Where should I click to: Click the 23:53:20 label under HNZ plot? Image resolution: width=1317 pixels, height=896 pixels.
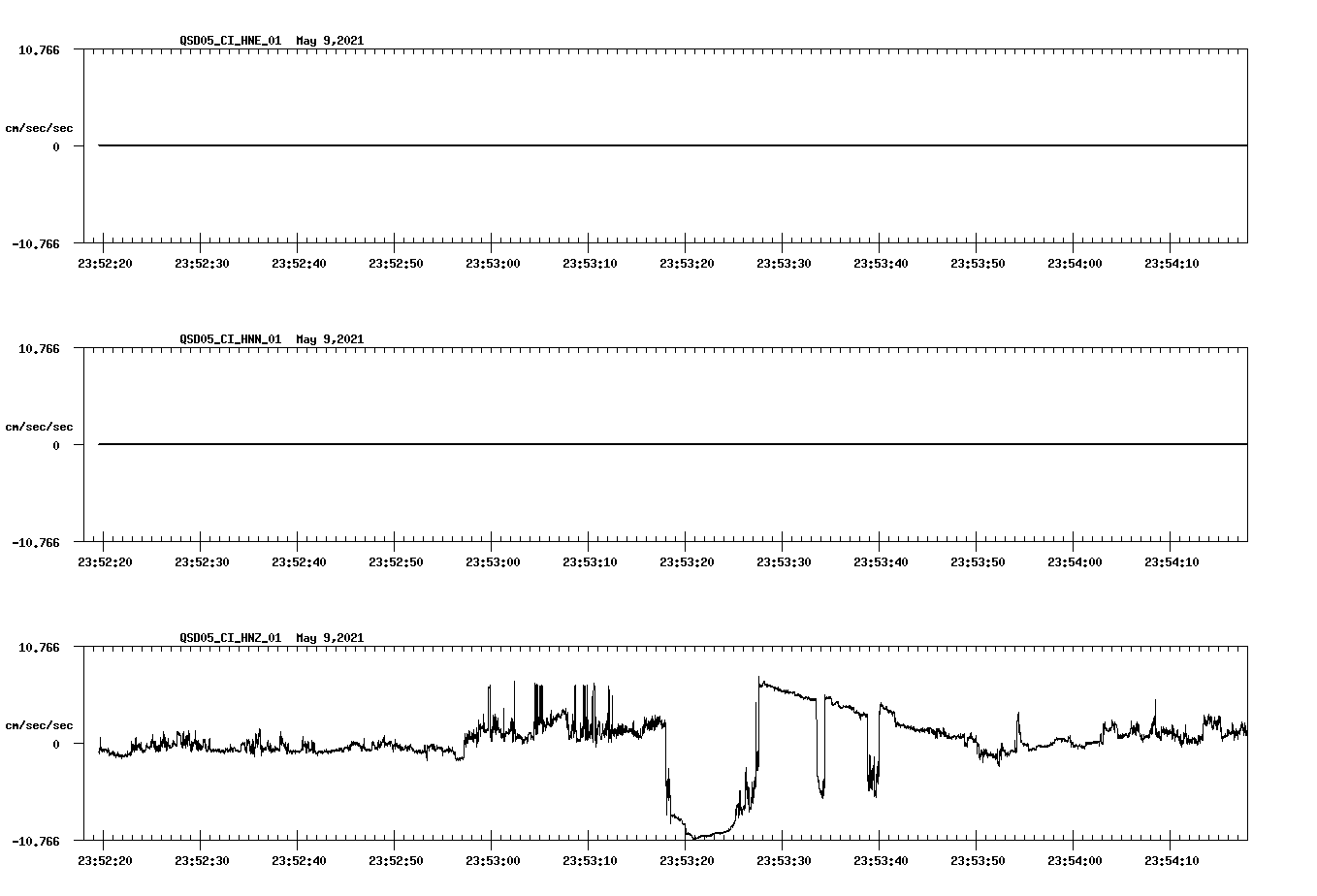(687, 861)
